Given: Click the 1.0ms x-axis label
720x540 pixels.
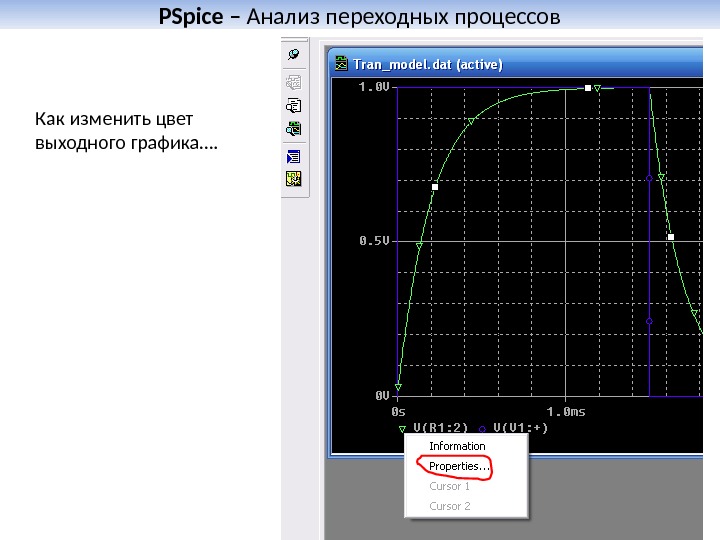Looking at the screenshot, I should [x=566, y=412].
